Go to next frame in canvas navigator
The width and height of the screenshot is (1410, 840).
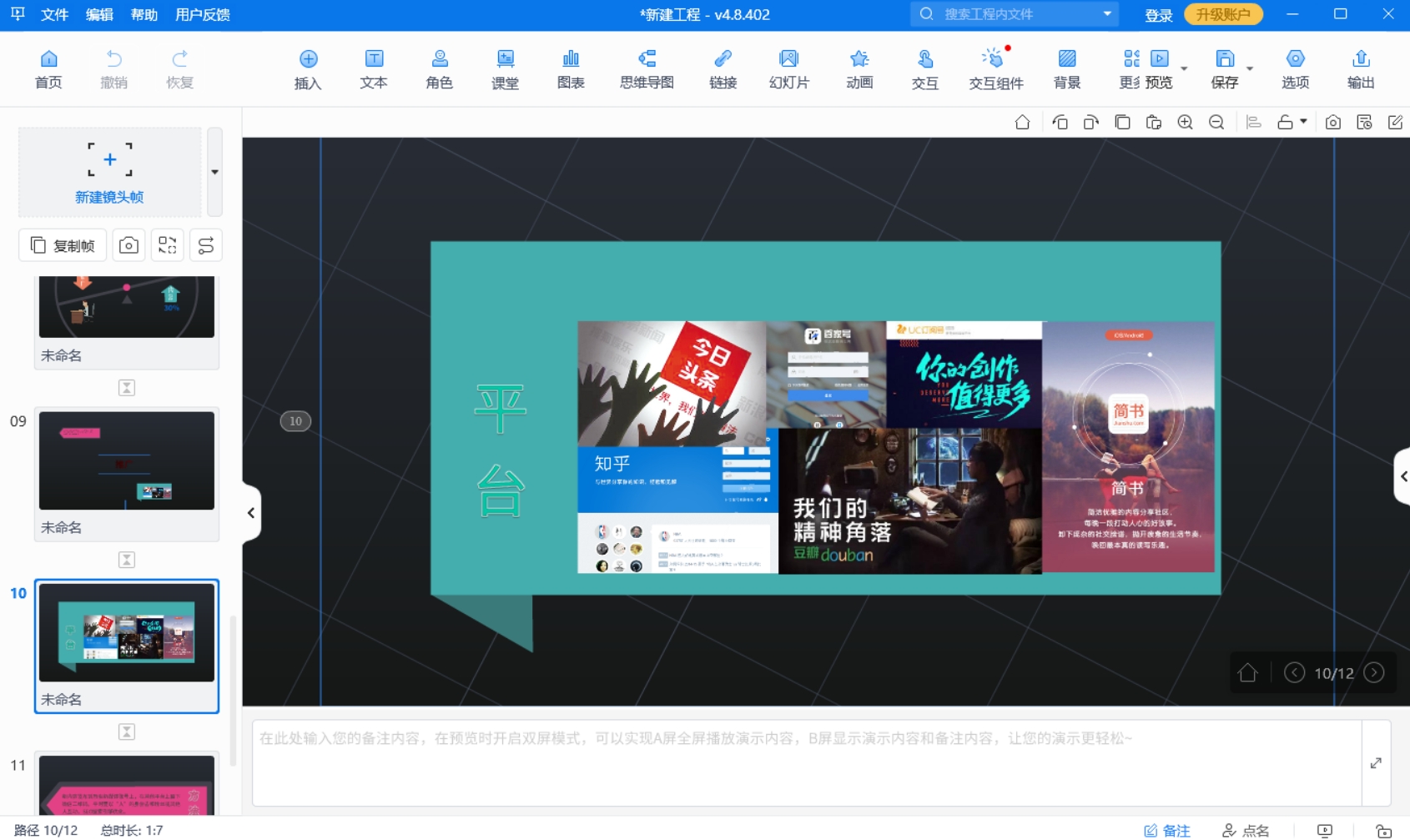tap(1373, 672)
